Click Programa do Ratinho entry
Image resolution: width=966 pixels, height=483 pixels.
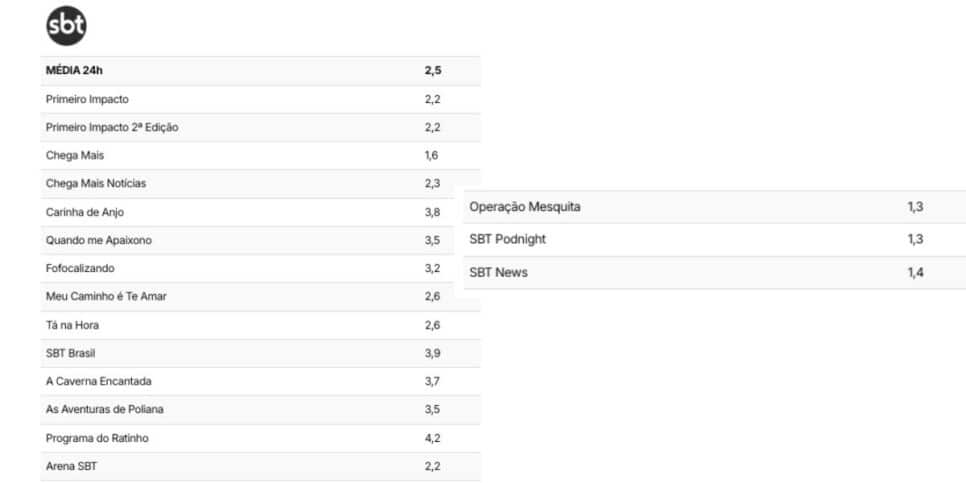[260, 438]
